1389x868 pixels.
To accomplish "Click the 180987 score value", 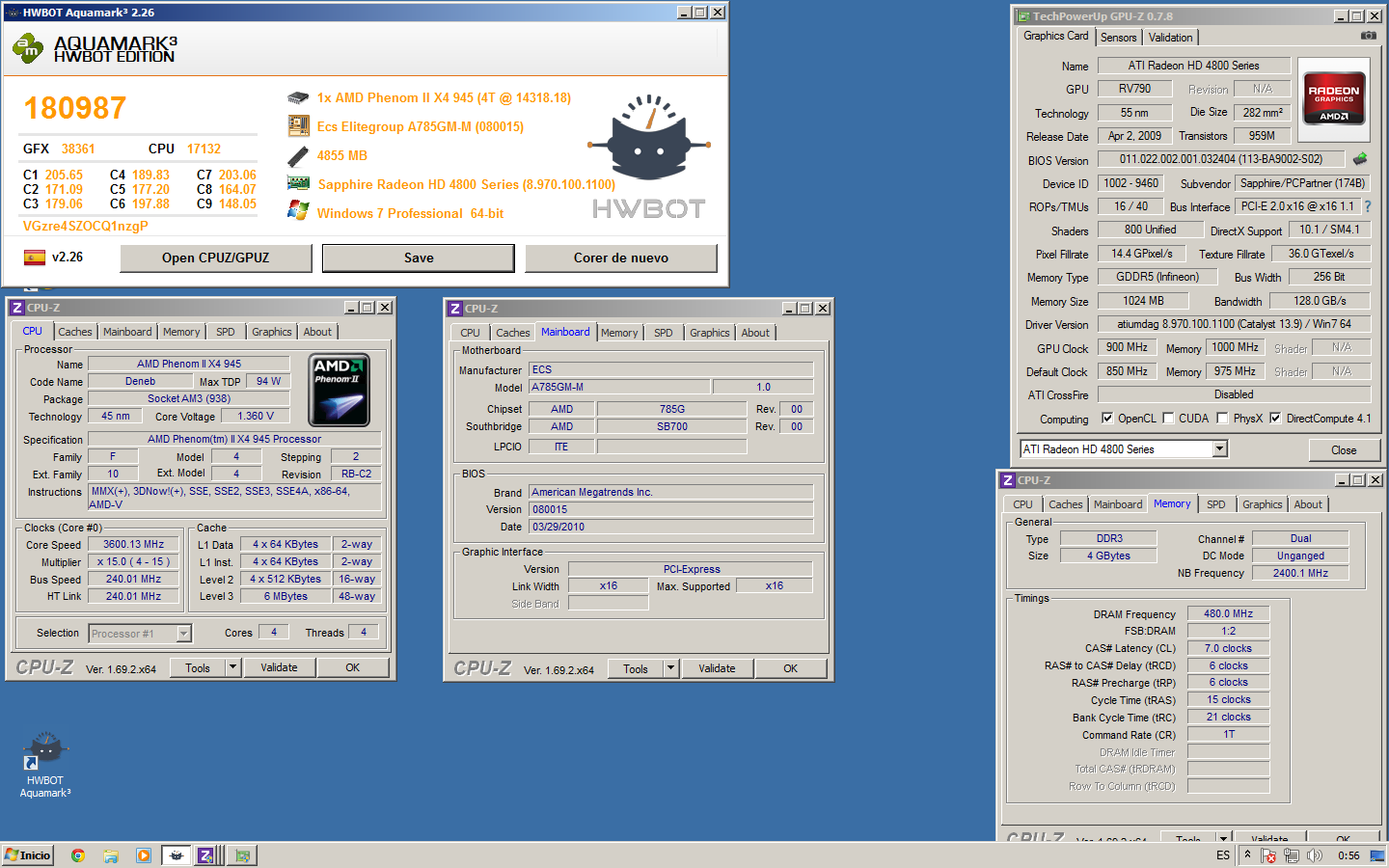I will pyautogui.click(x=75, y=108).
